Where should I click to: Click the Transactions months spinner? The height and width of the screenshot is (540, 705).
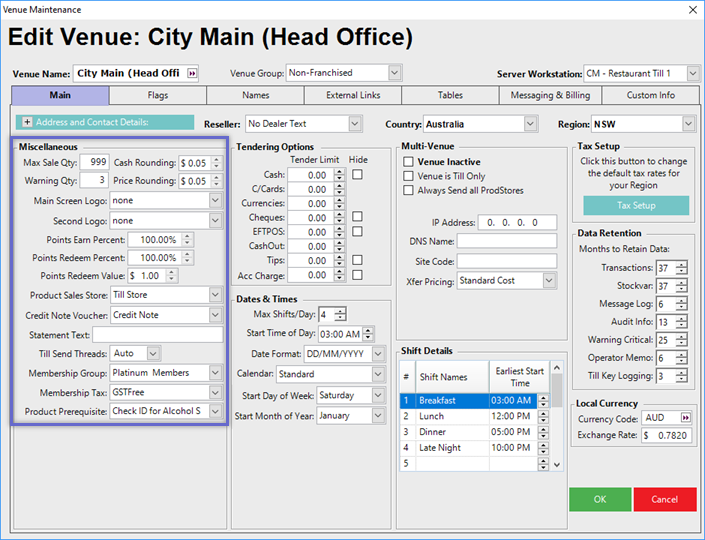point(682,268)
